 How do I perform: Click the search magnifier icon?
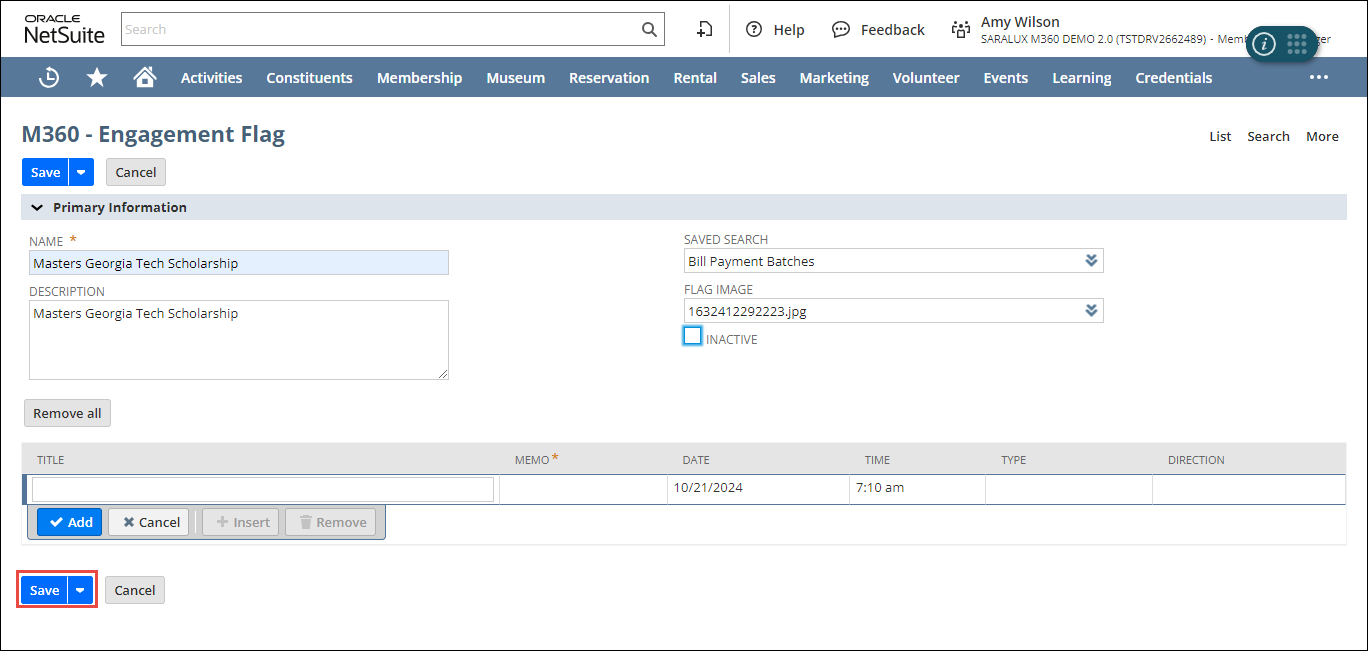click(x=649, y=30)
